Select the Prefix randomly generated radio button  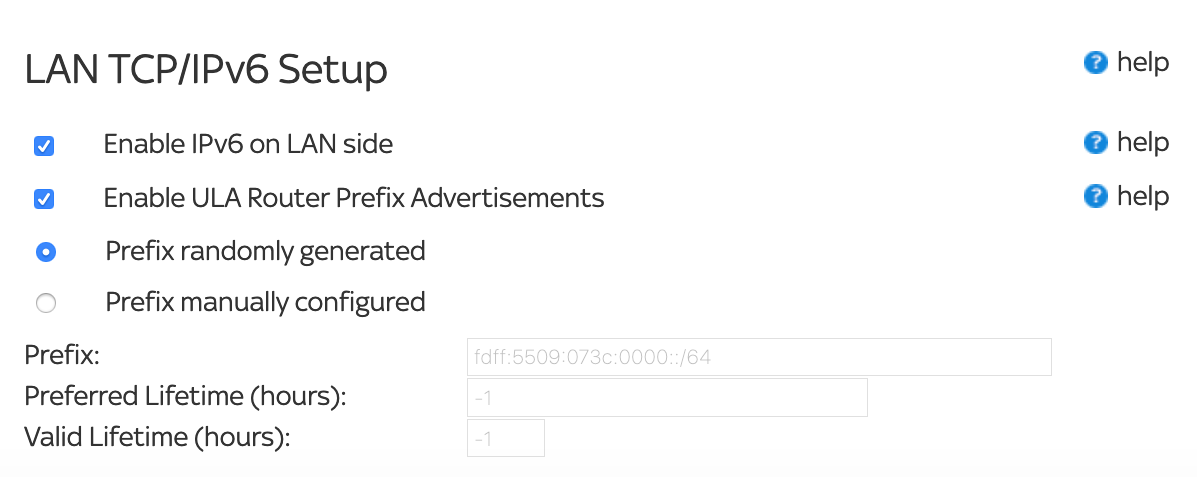(45, 252)
